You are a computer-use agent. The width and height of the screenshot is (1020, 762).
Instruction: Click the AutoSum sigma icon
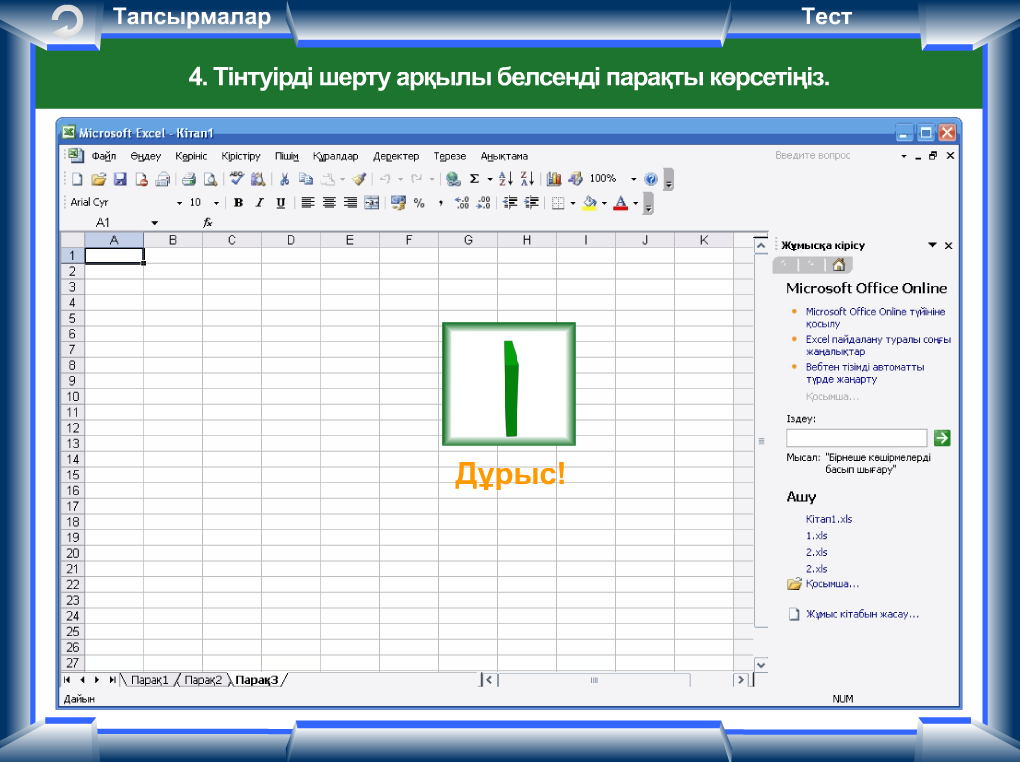(x=474, y=180)
